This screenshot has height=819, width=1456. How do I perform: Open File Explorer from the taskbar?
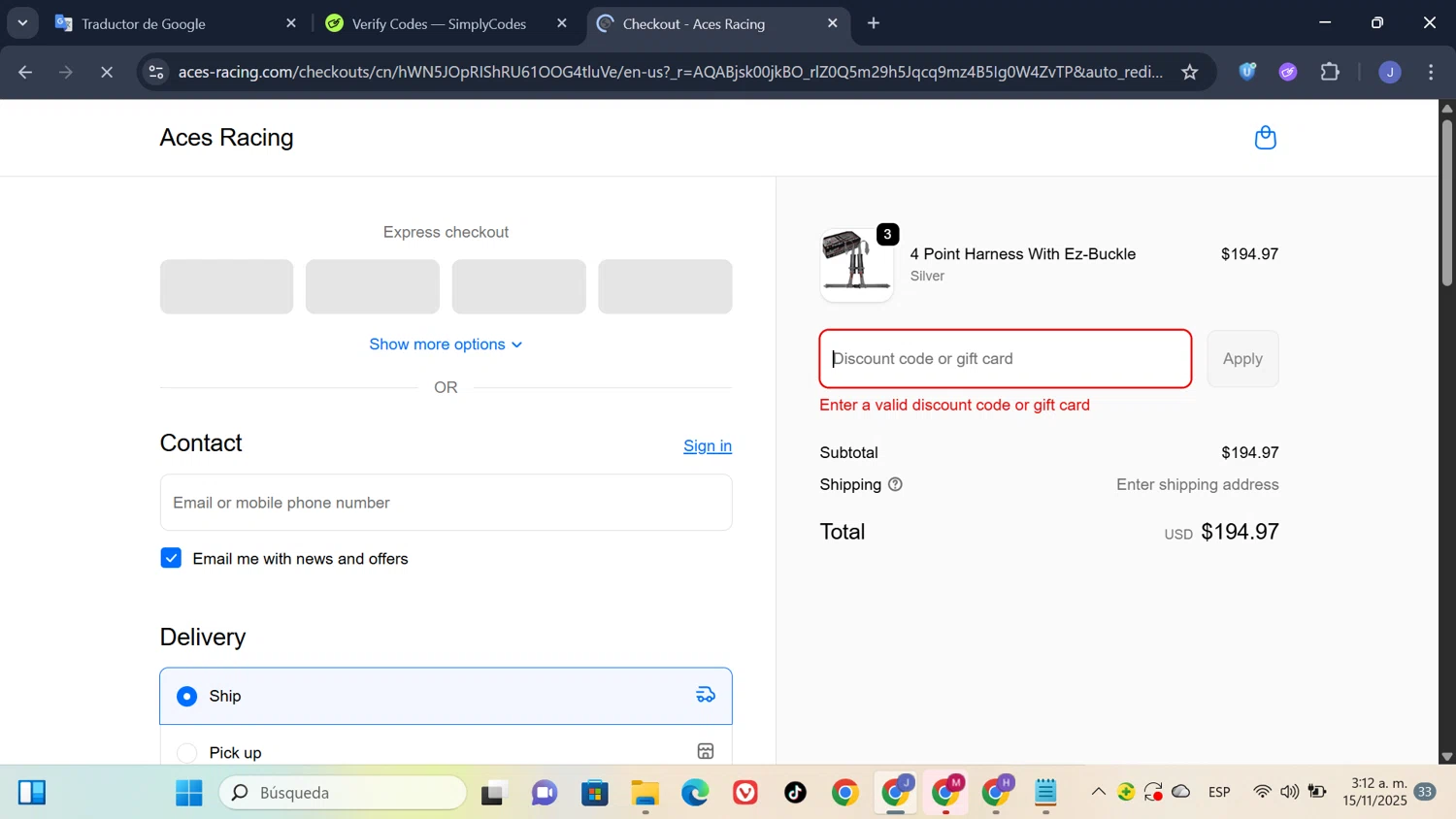(645, 793)
